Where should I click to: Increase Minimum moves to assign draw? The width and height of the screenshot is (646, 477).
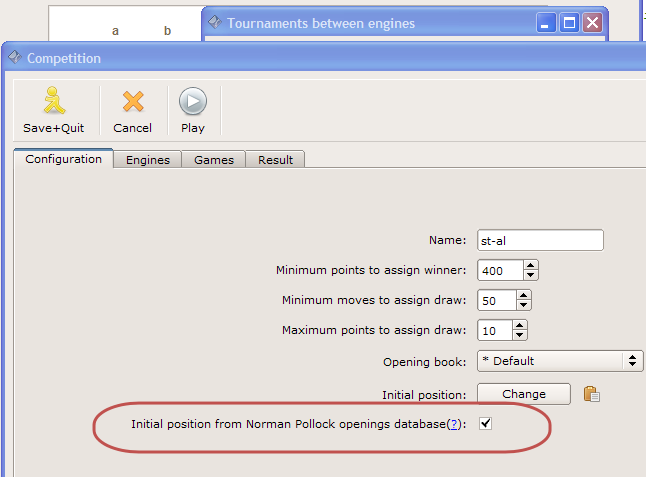[523, 295]
